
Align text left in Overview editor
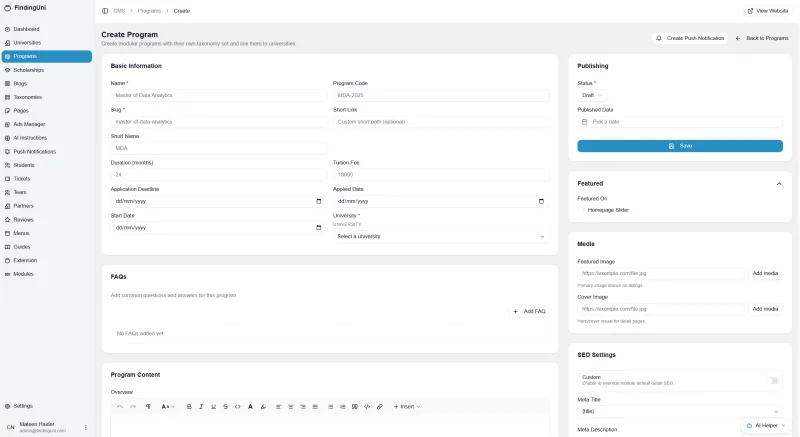pos(279,406)
